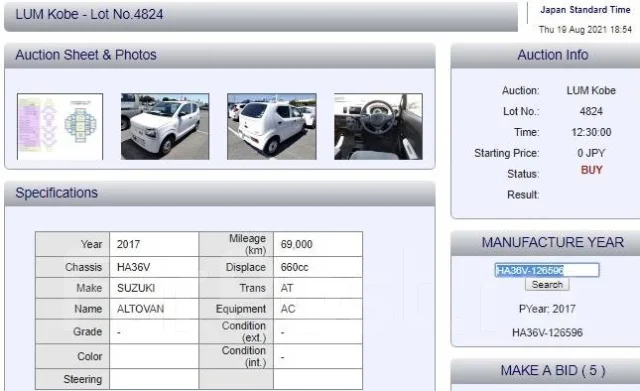Click the Make value SUZUKI cell
This screenshot has height=391, width=640.
[x=154, y=288]
